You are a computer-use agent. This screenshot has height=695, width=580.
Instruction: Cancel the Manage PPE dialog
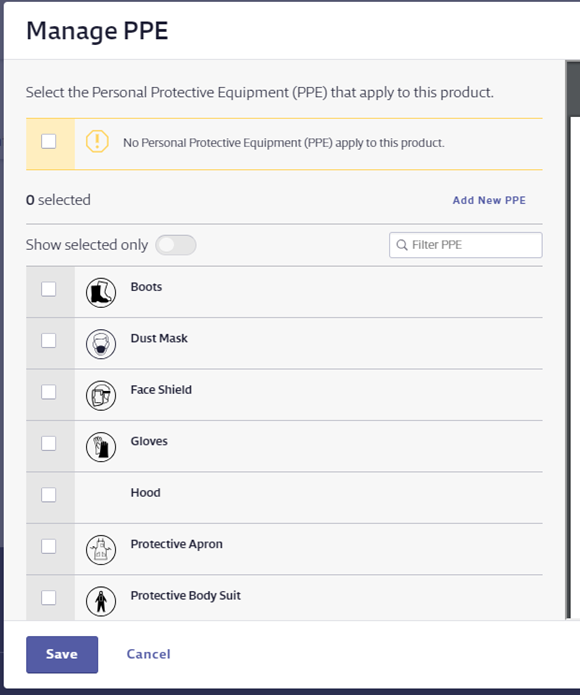coord(148,654)
